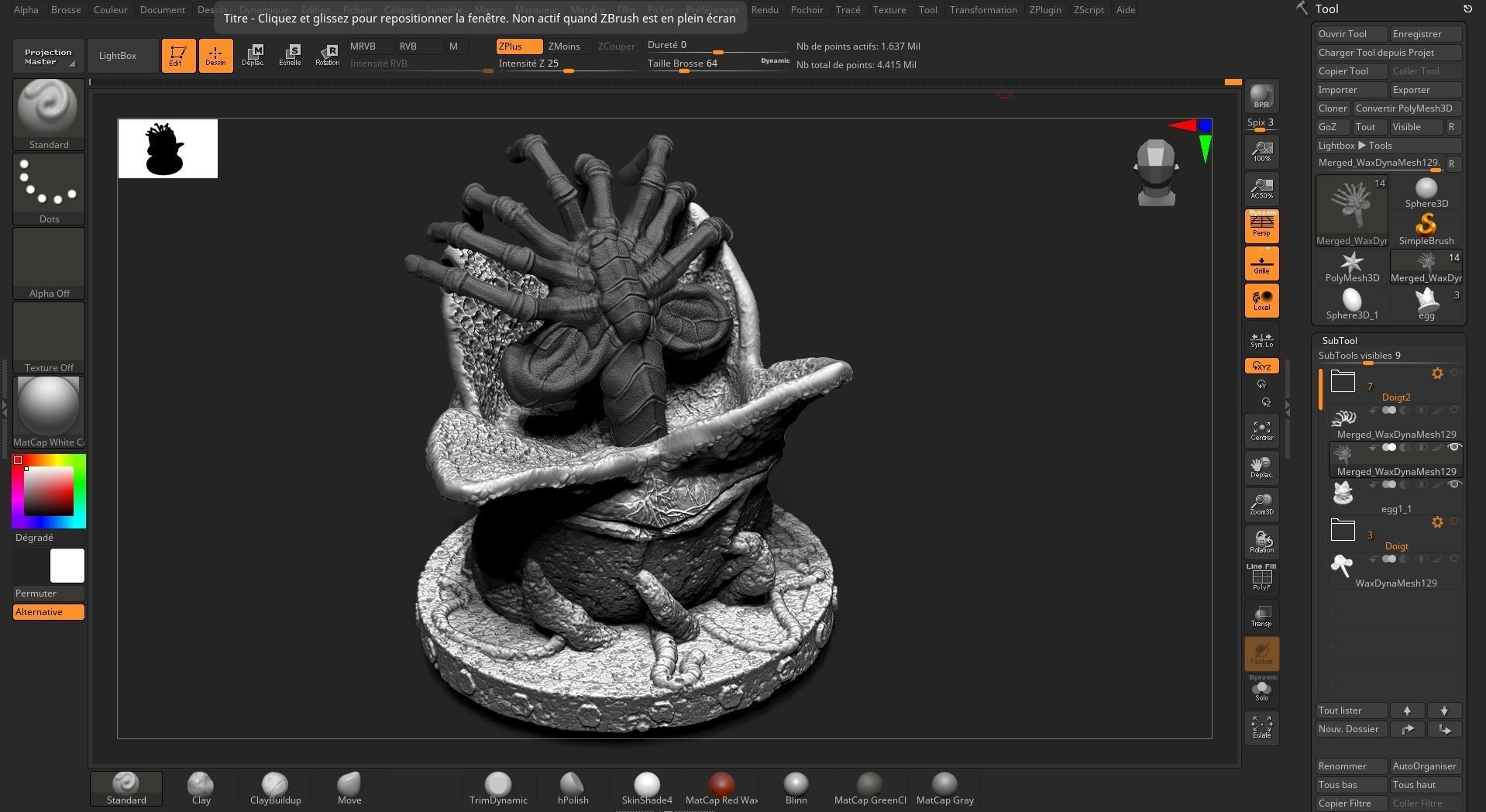
Task: Apply MatCap GreenClay material
Action: [x=870, y=789]
